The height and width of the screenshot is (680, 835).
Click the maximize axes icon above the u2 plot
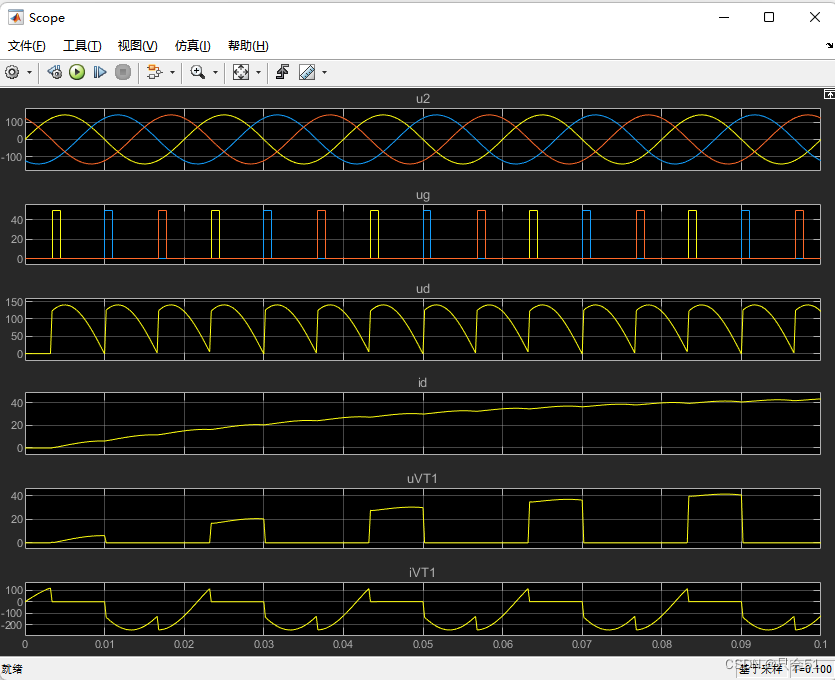[x=829, y=94]
